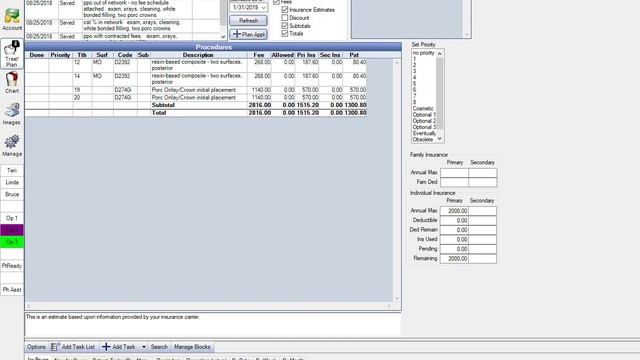
Task: Uncheck the Totals checkbox
Action: (285, 33)
